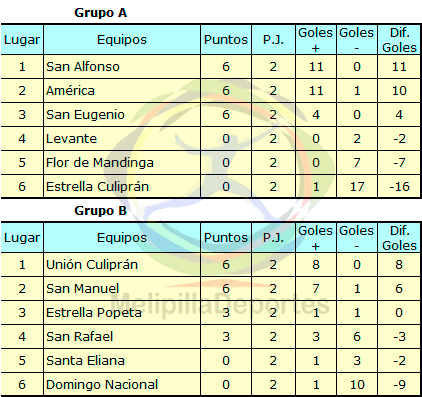
Task: Click Flor de Mandinga team cell
Action: (x=122, y=163)
